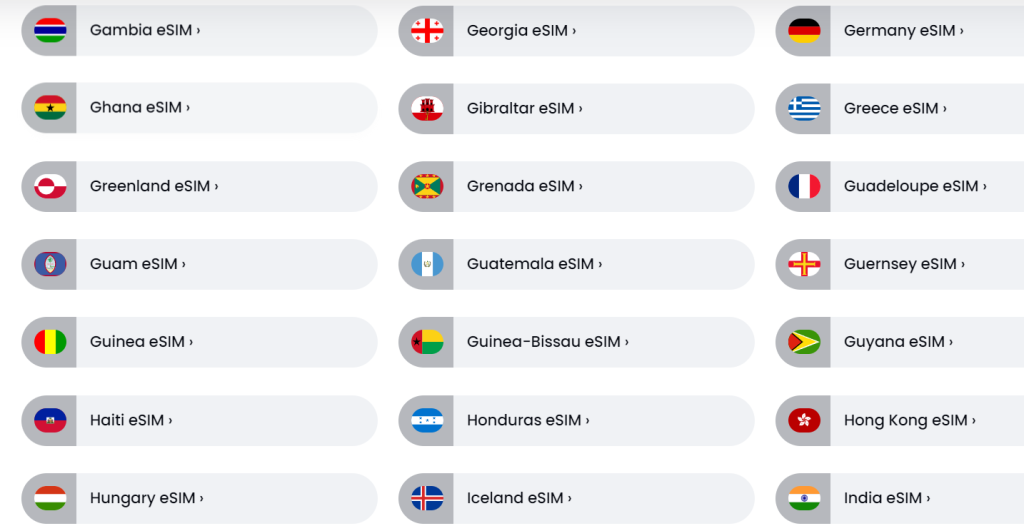This screenshot has width=1024, height=531.
Task: Click the Haiti flag icon
Action: click(x=50, y=420)
